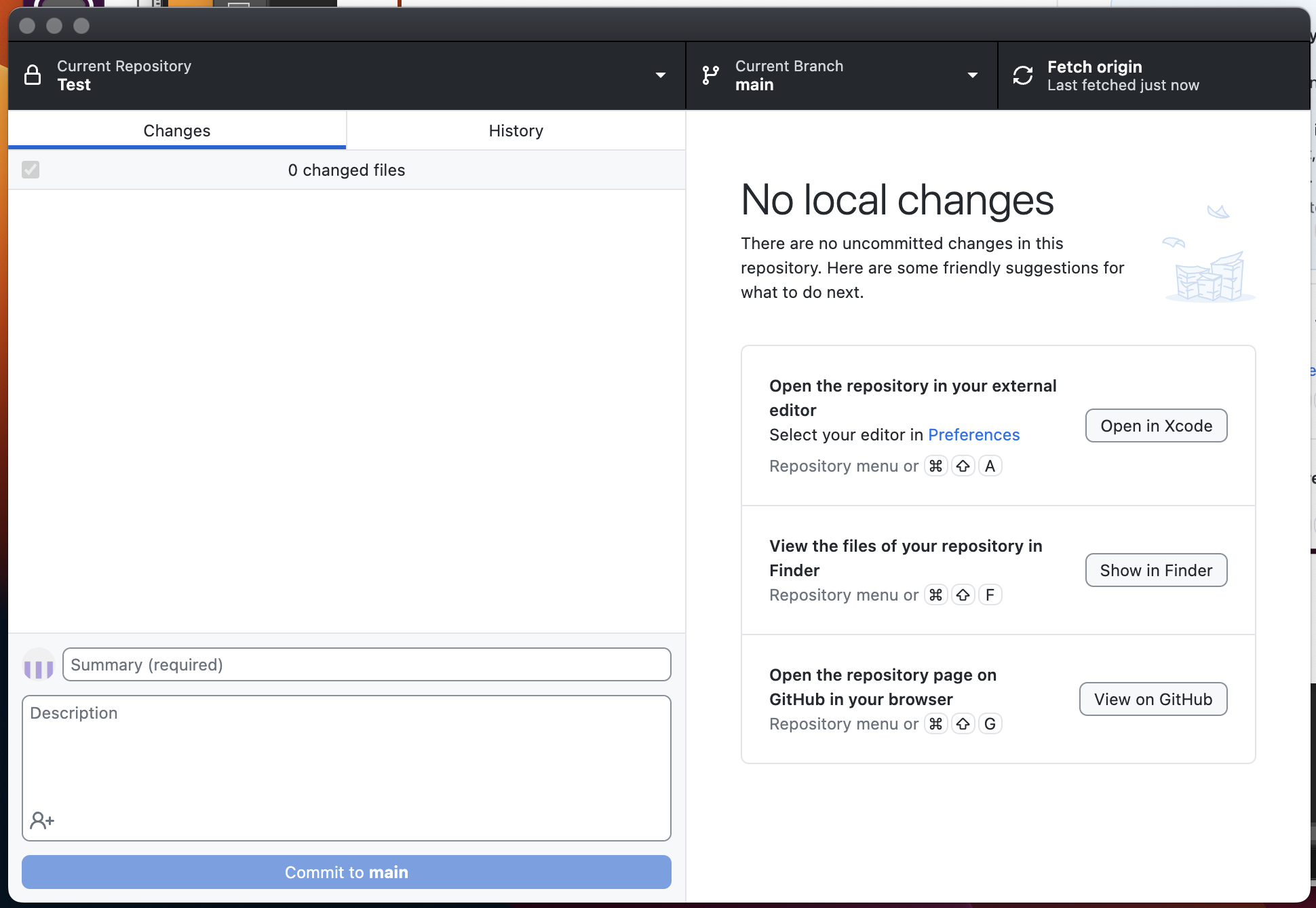Click the lock icon beside Current Repository
The image size is (1316, 908).
click(33, 75)
